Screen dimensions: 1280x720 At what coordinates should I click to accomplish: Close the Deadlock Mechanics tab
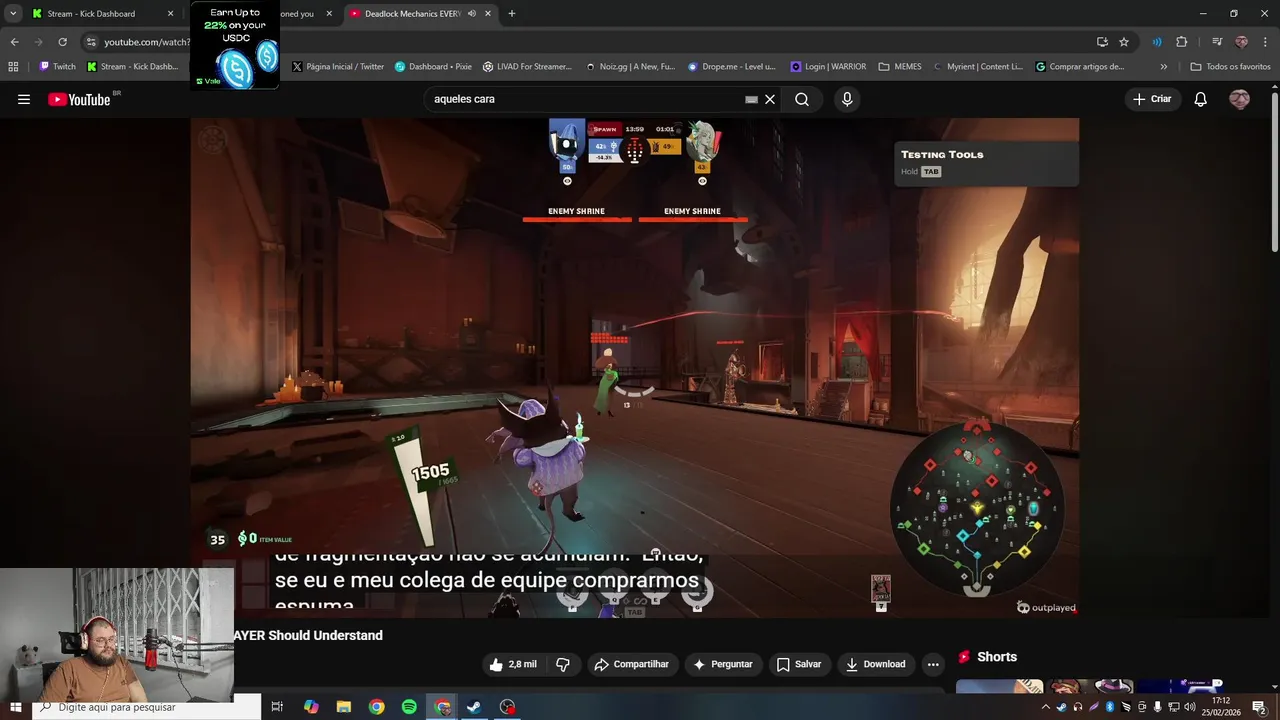click(488, 14)
